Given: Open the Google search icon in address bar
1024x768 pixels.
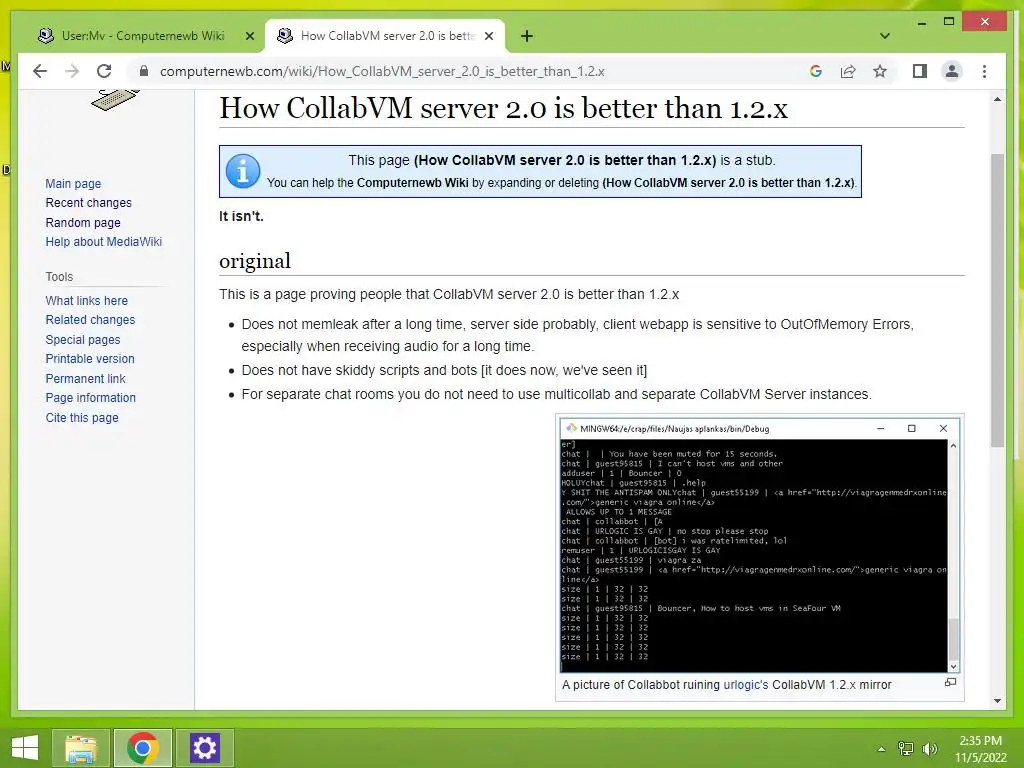Looking at the screenshot, I should point(816,71).
